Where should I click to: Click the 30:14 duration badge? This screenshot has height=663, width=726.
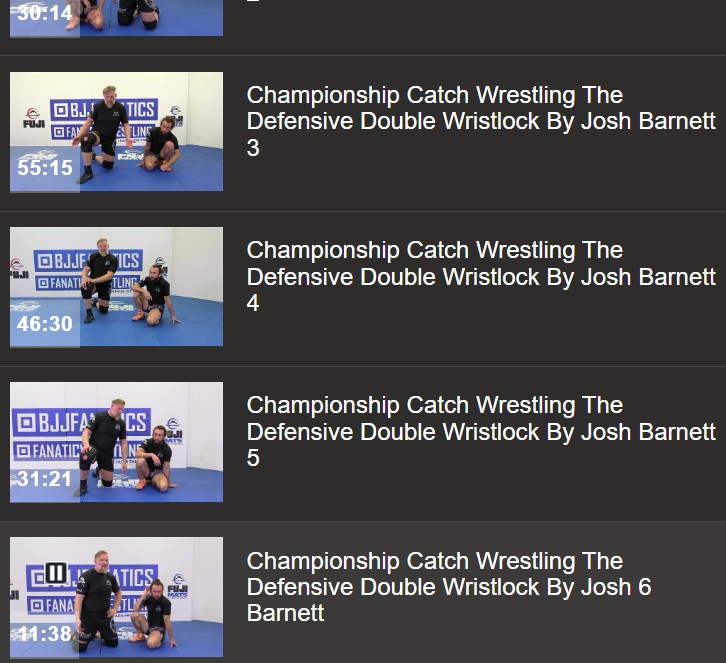(x=45, y=13)
